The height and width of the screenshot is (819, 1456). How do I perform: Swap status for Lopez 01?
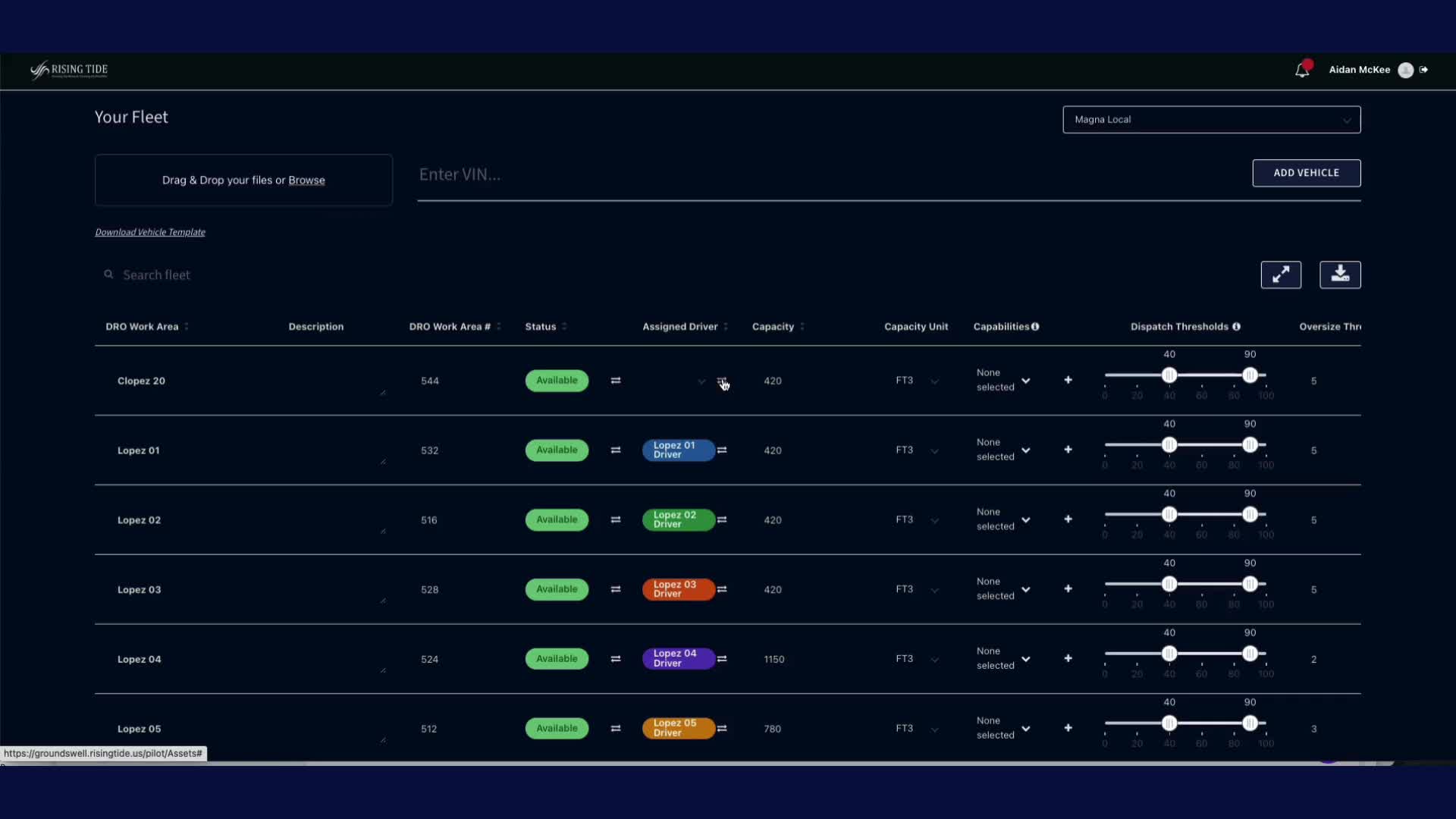616,450
